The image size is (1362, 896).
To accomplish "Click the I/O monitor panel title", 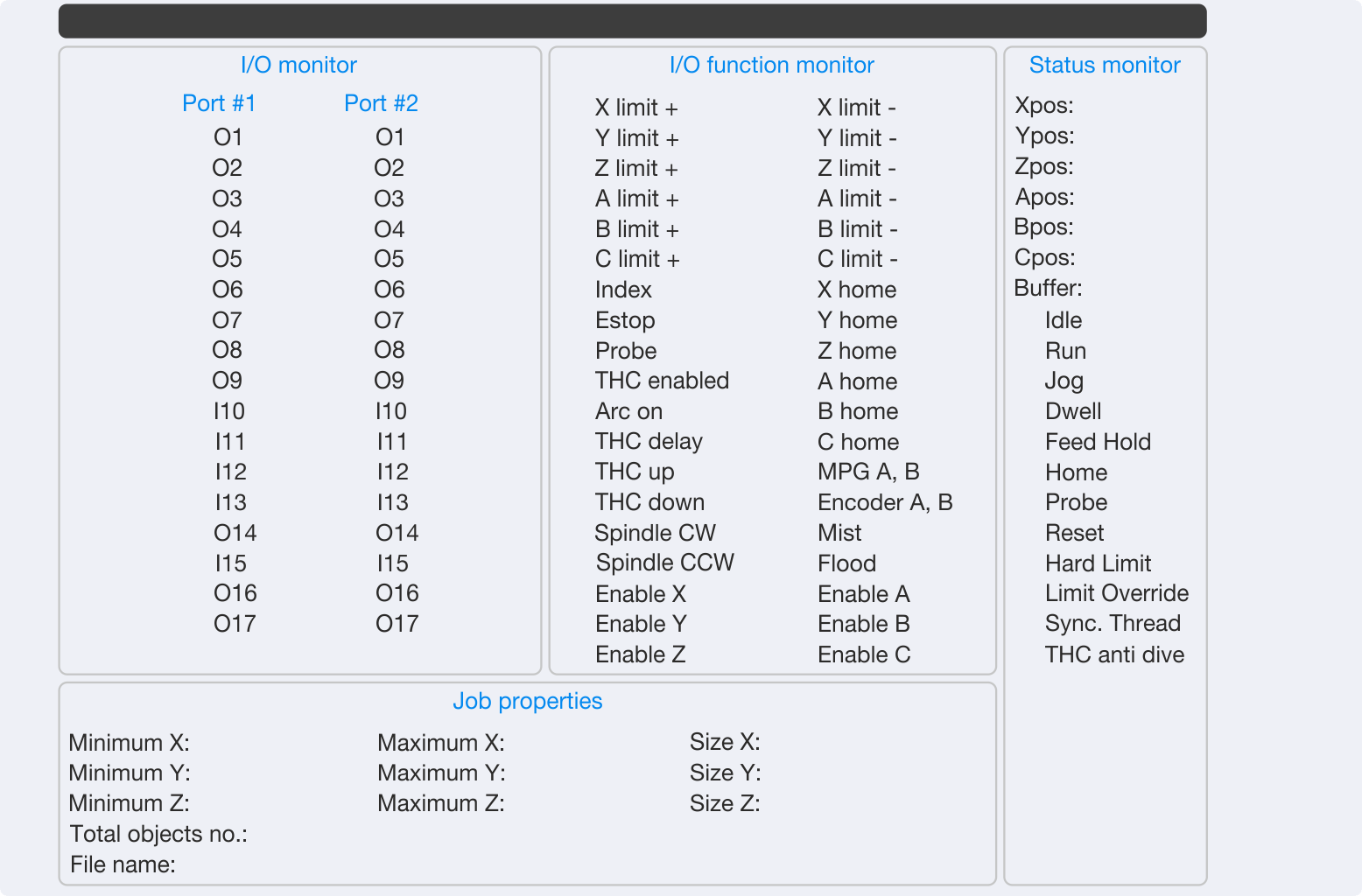I will coord(298,65).
